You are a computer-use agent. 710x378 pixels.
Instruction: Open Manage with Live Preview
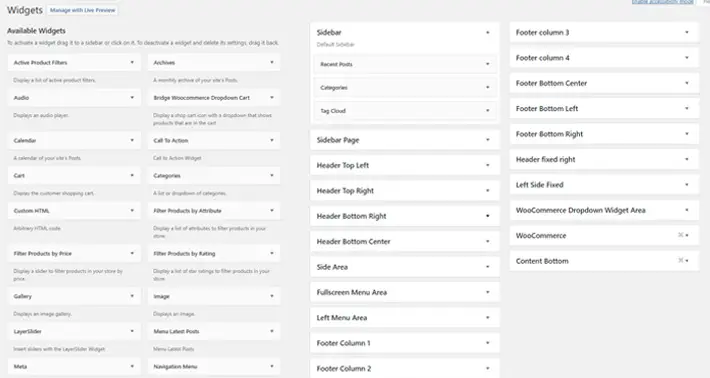pyautogui.click(x=82, y=10)
